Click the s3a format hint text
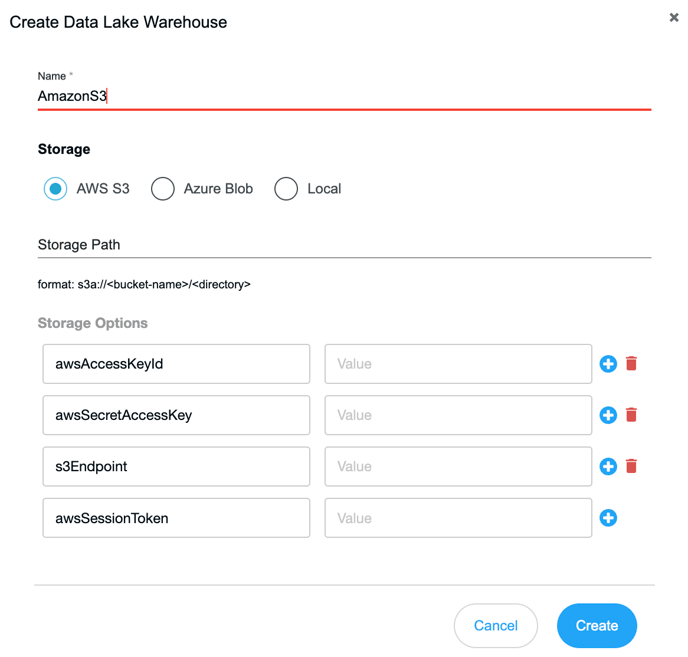Viewport: 688px width, 657px height. pyautogui.click(x=144, y=284)
